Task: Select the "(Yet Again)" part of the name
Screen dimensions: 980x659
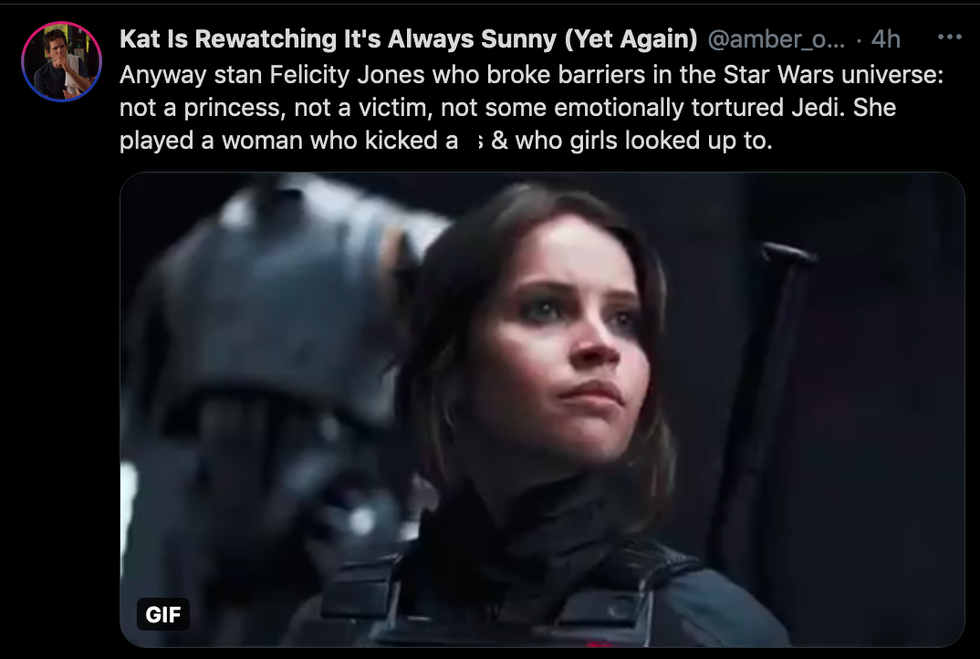Action: coord(631,39)
